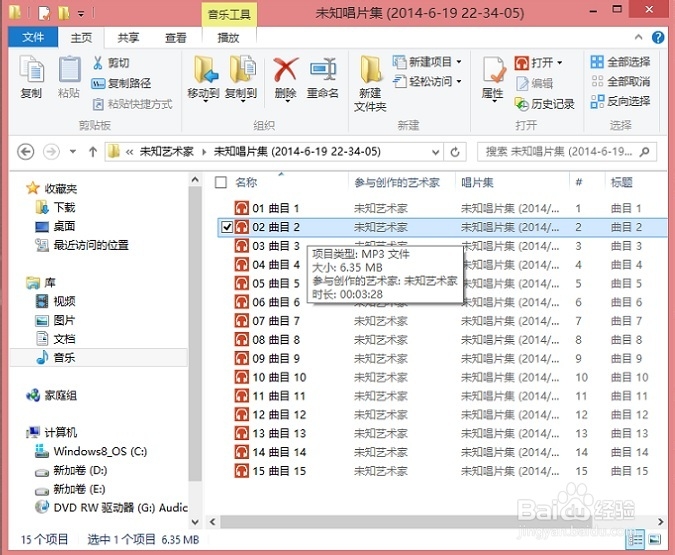
Task: Click the navigation pane scroll down arrow
Action: (x=195, y=522)
